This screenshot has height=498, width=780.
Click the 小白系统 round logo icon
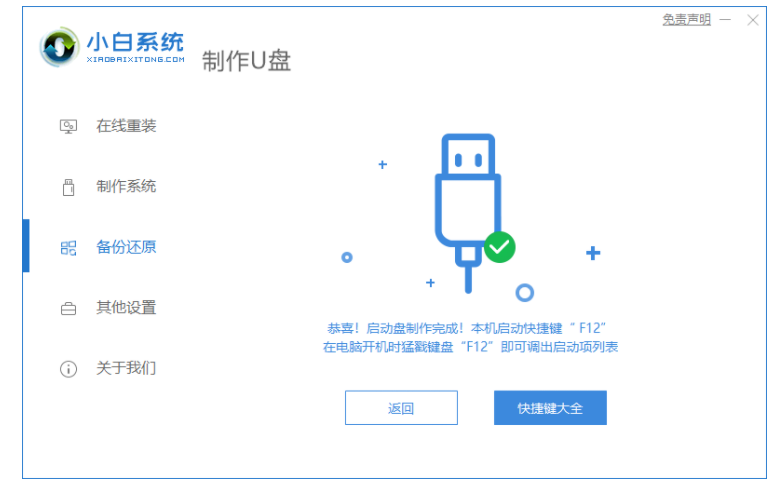60,47
